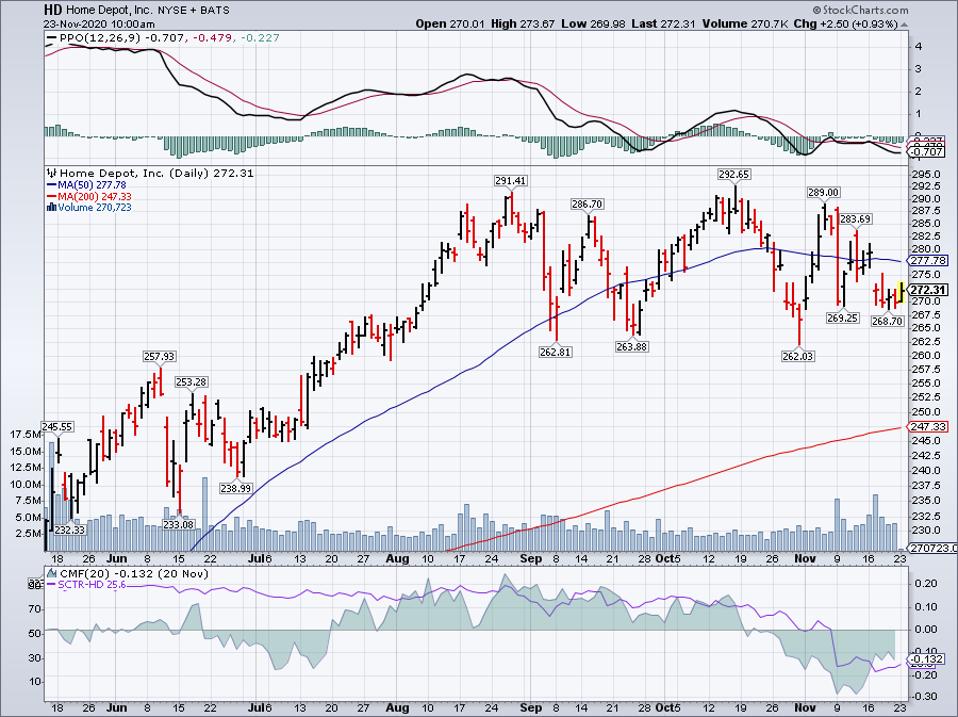Viewport: 958px width, 717px height.
Task: Select the Volume 270,723 legend entry
Action: tap(89, 208)
